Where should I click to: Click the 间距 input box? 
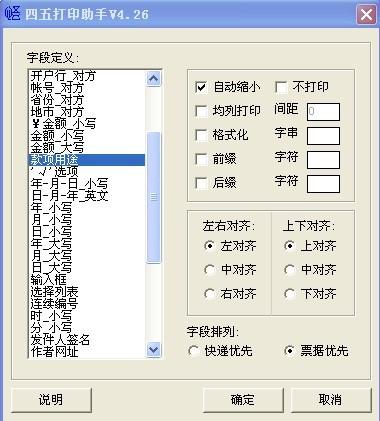323,112
